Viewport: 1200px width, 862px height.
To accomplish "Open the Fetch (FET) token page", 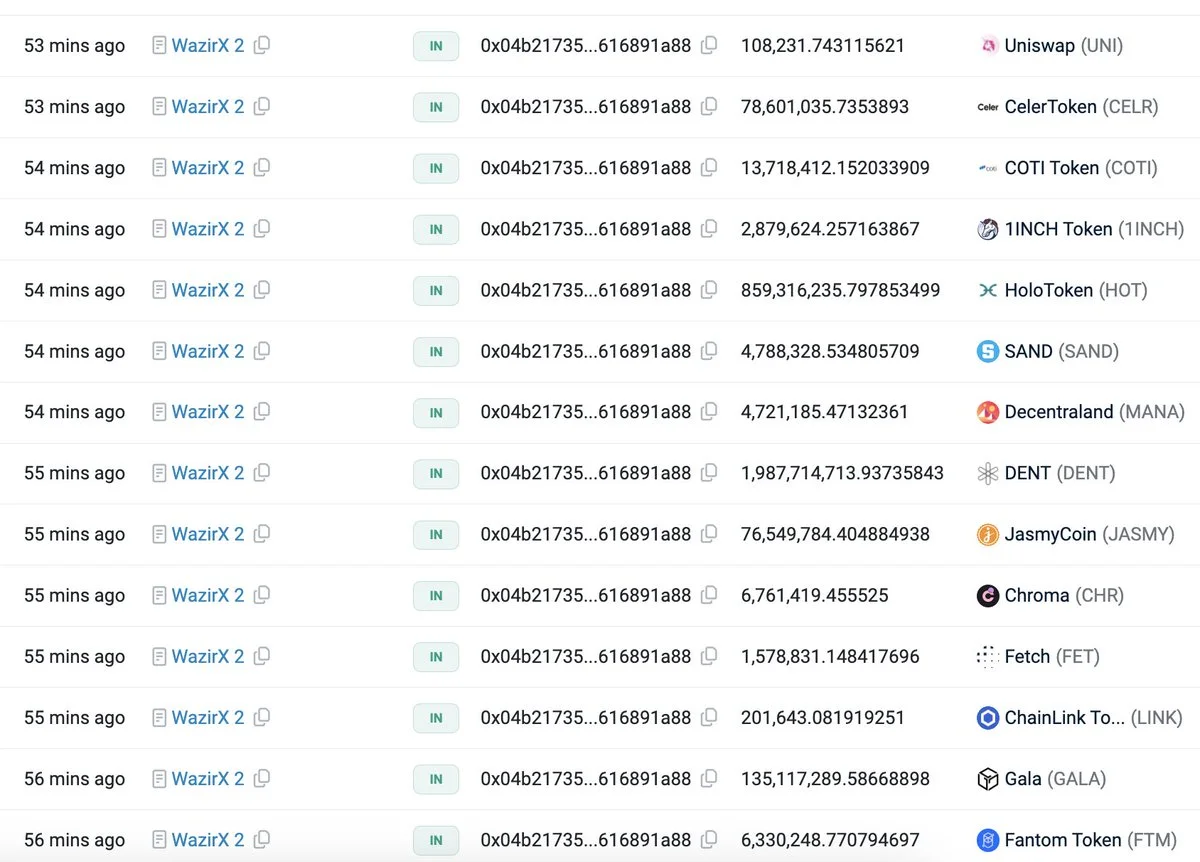I will coord(1052,655).
